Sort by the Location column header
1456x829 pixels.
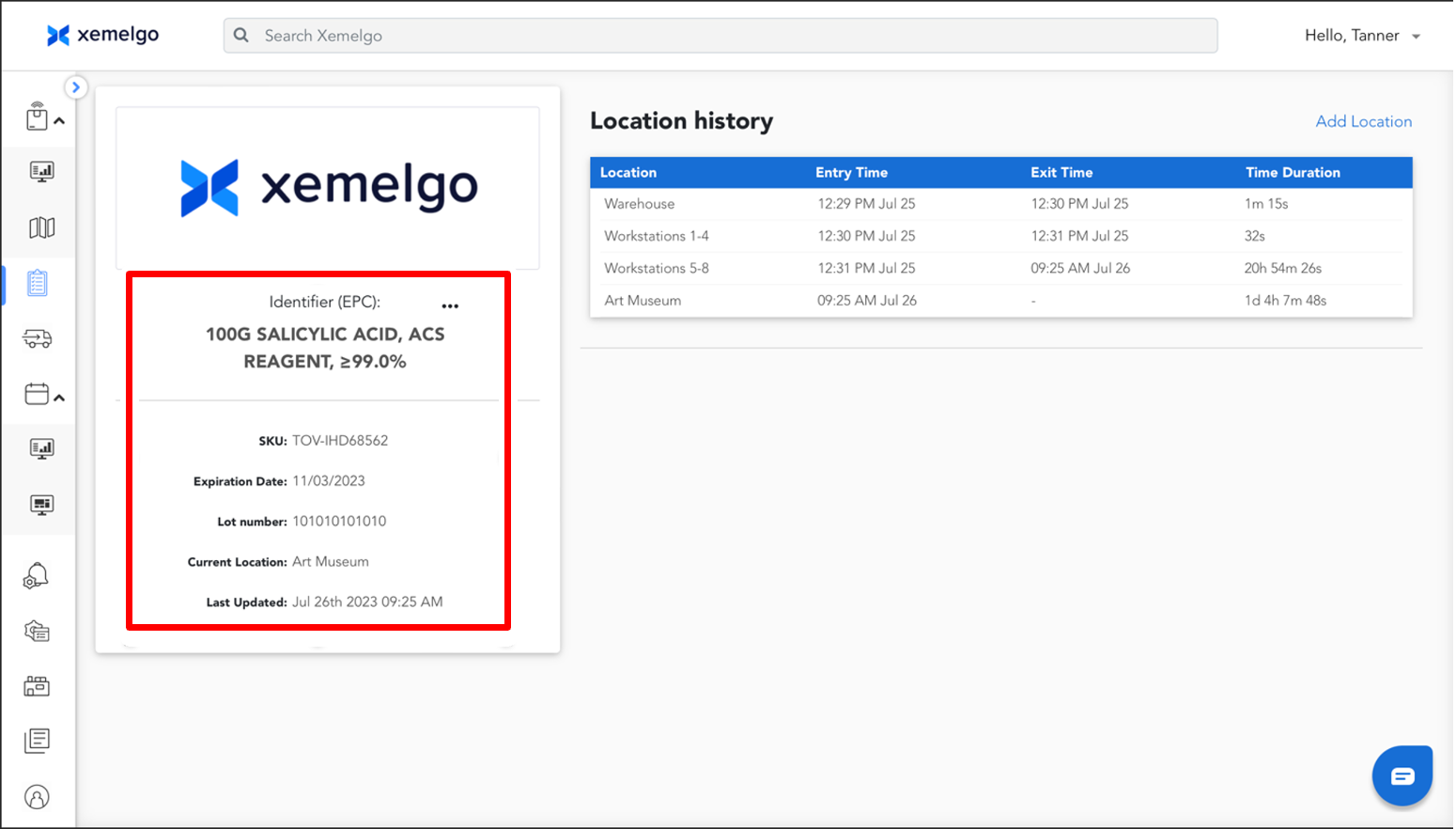click(x=628, y=173)
